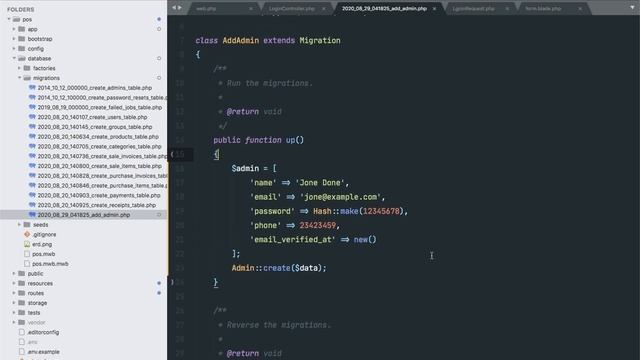This screenshot has width=640, height=360.
Task: Click PHP icon of create_categories_table.php
Action: (32, 147)
